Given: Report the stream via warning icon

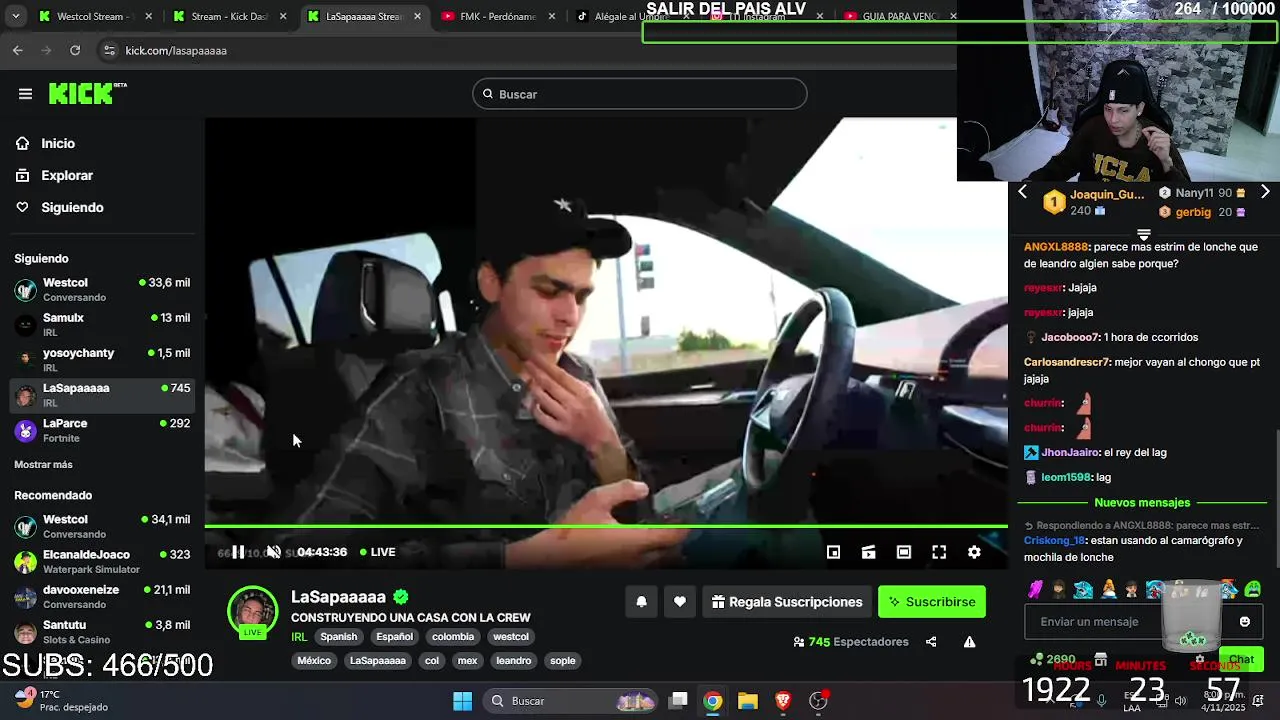Looking at the screenshot, I should pos(969,642).
